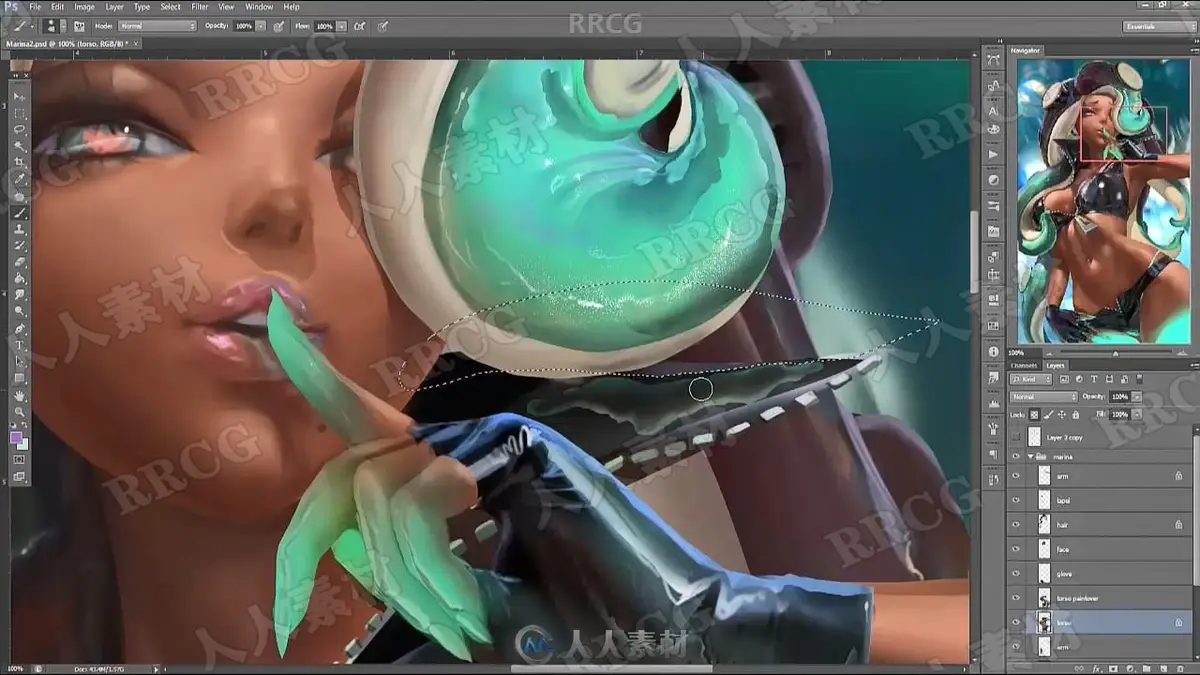This screenshot has height=675, width=1200.
Task: Click the foreground color swatch
Action: (16, 438)
